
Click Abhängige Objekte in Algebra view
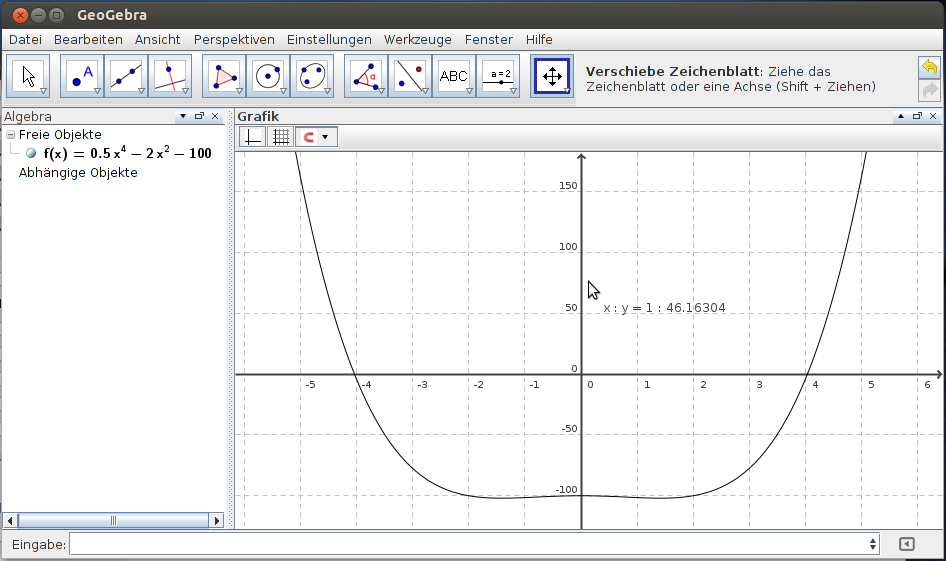click(x=78, y=173)
